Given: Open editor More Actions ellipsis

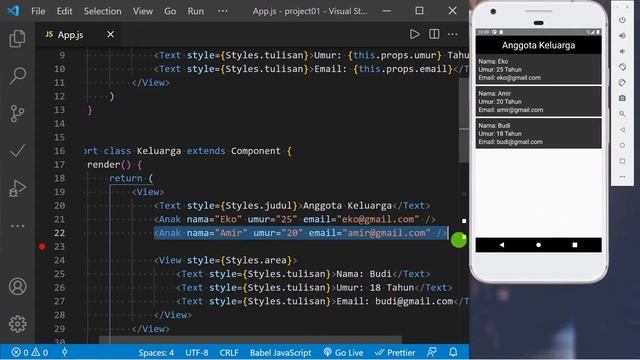Looking at the screenshot, I should 453,34.
